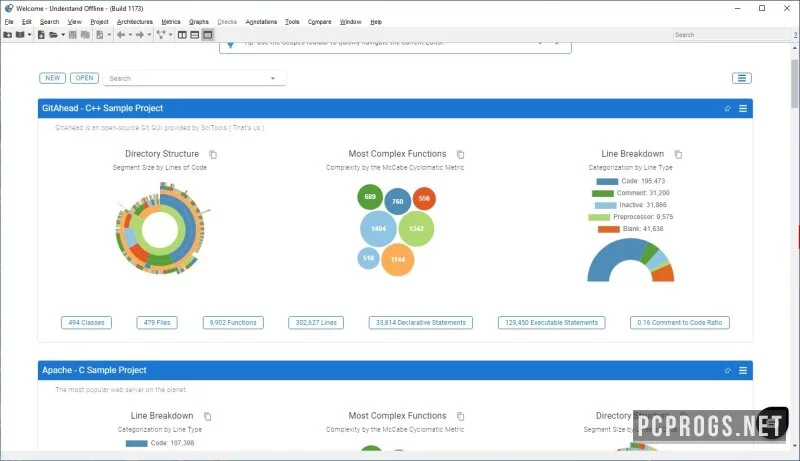Expand the graph icon dropdown arrow
800x461 pixels.
[x=170, y=35]
